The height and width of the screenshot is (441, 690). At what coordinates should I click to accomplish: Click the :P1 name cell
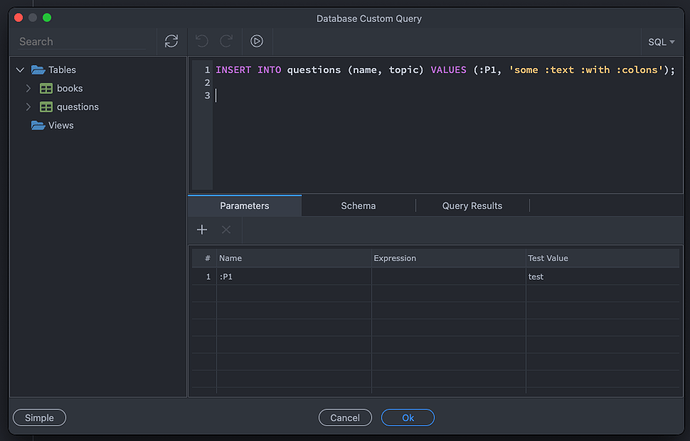(294, 277)
